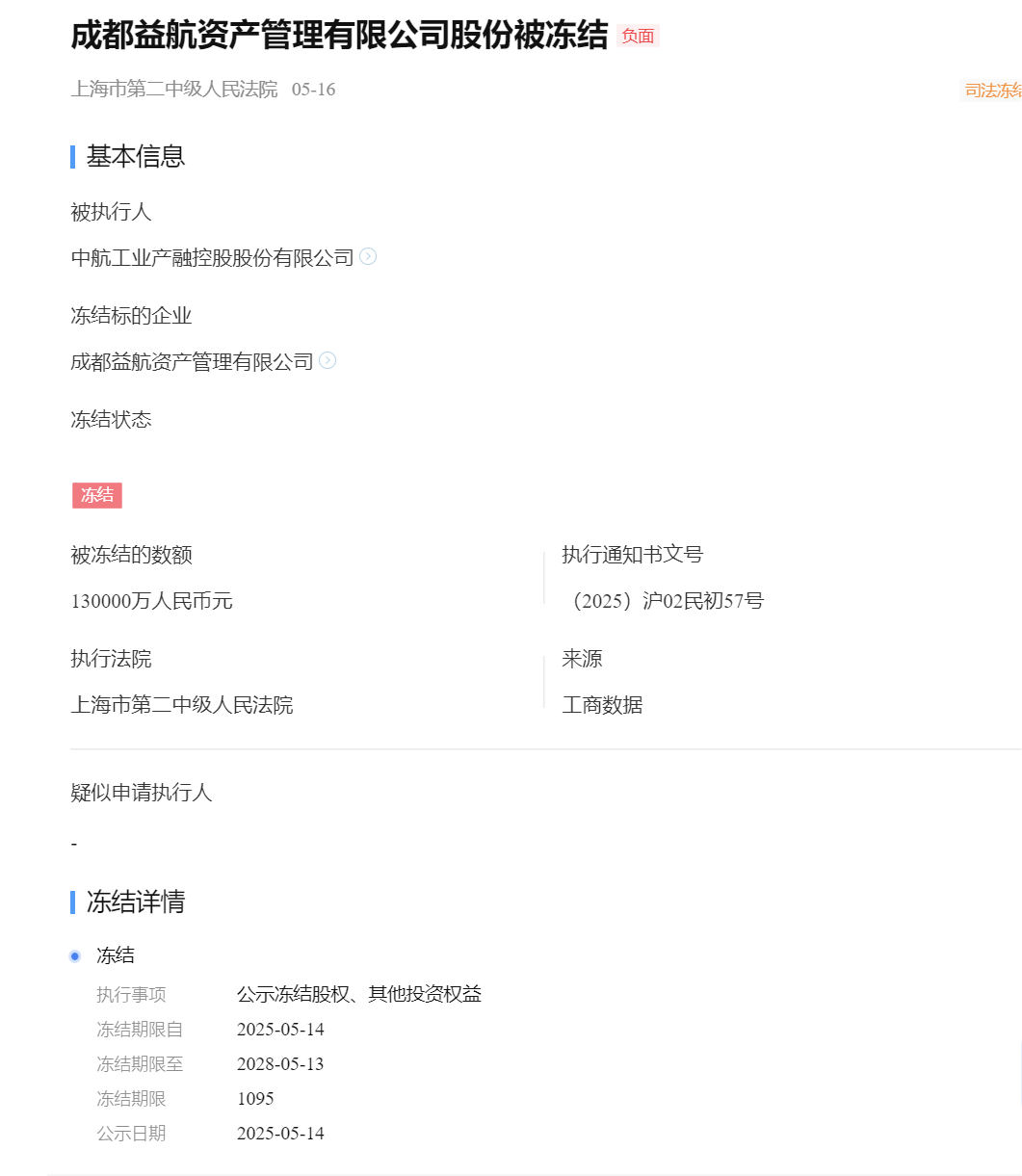This screenshot has width=1022, height=1176.
Task: Click the 冻结期限自 label
Action: [x=140, y=1030]
